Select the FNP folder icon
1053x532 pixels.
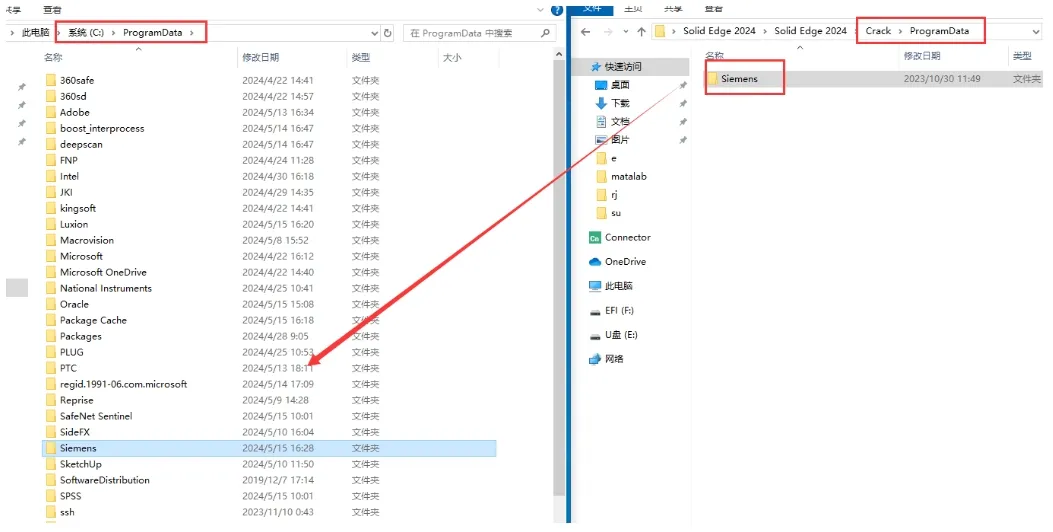click(51, 160)
